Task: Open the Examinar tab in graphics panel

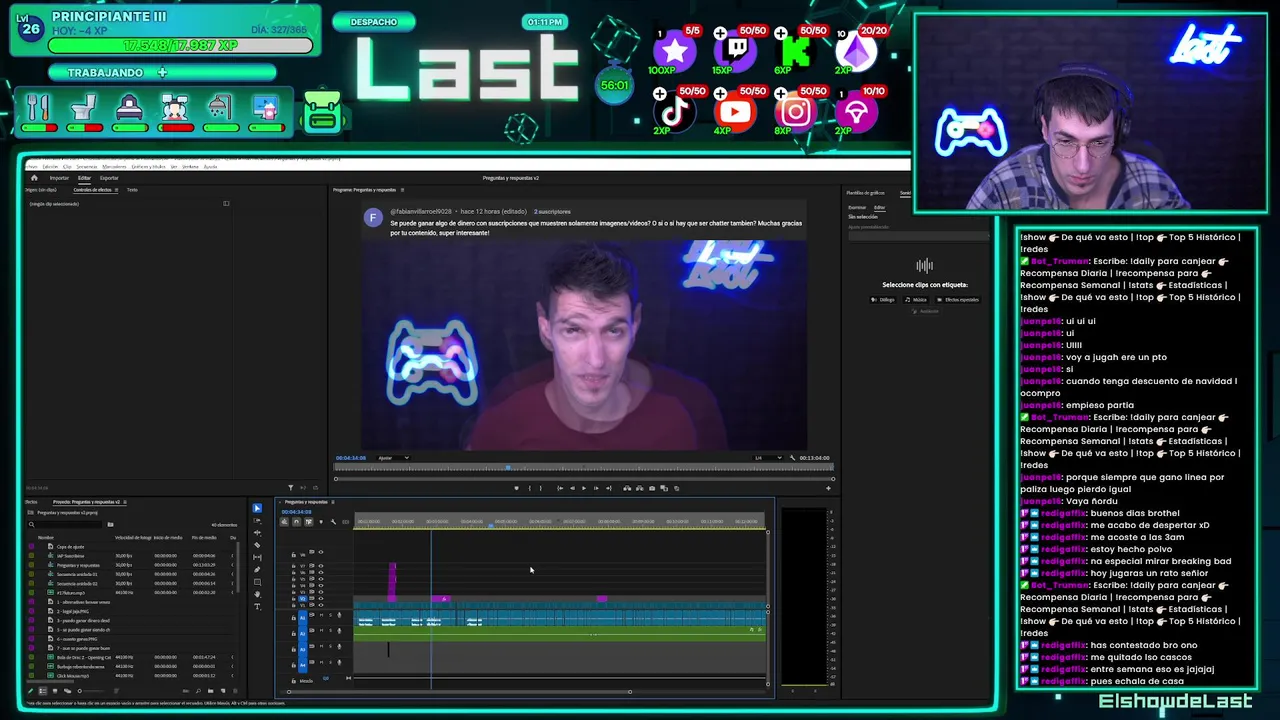Action: click(x=857, y=207)
